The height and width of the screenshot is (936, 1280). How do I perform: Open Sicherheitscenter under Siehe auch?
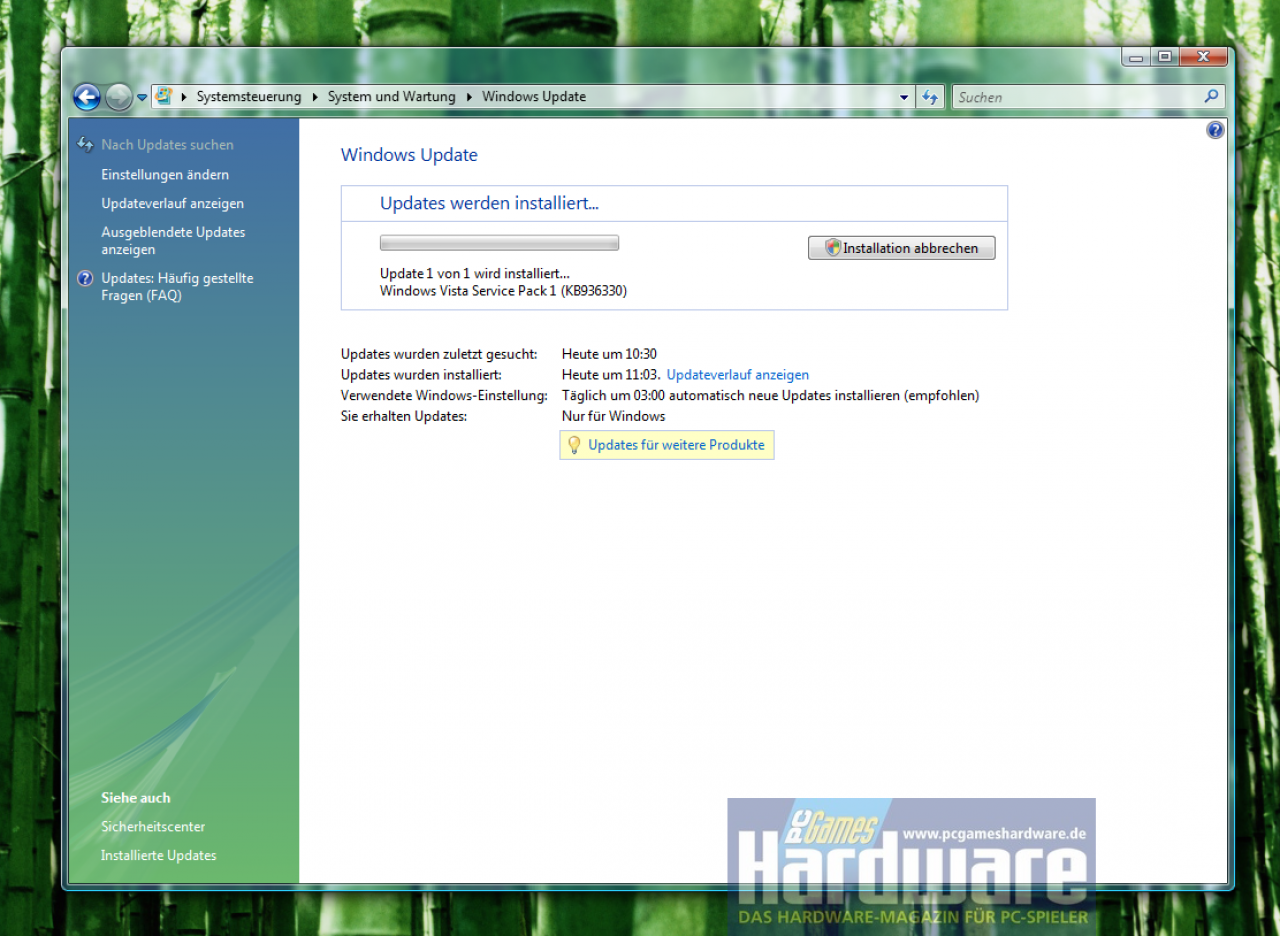coord(153,827)
